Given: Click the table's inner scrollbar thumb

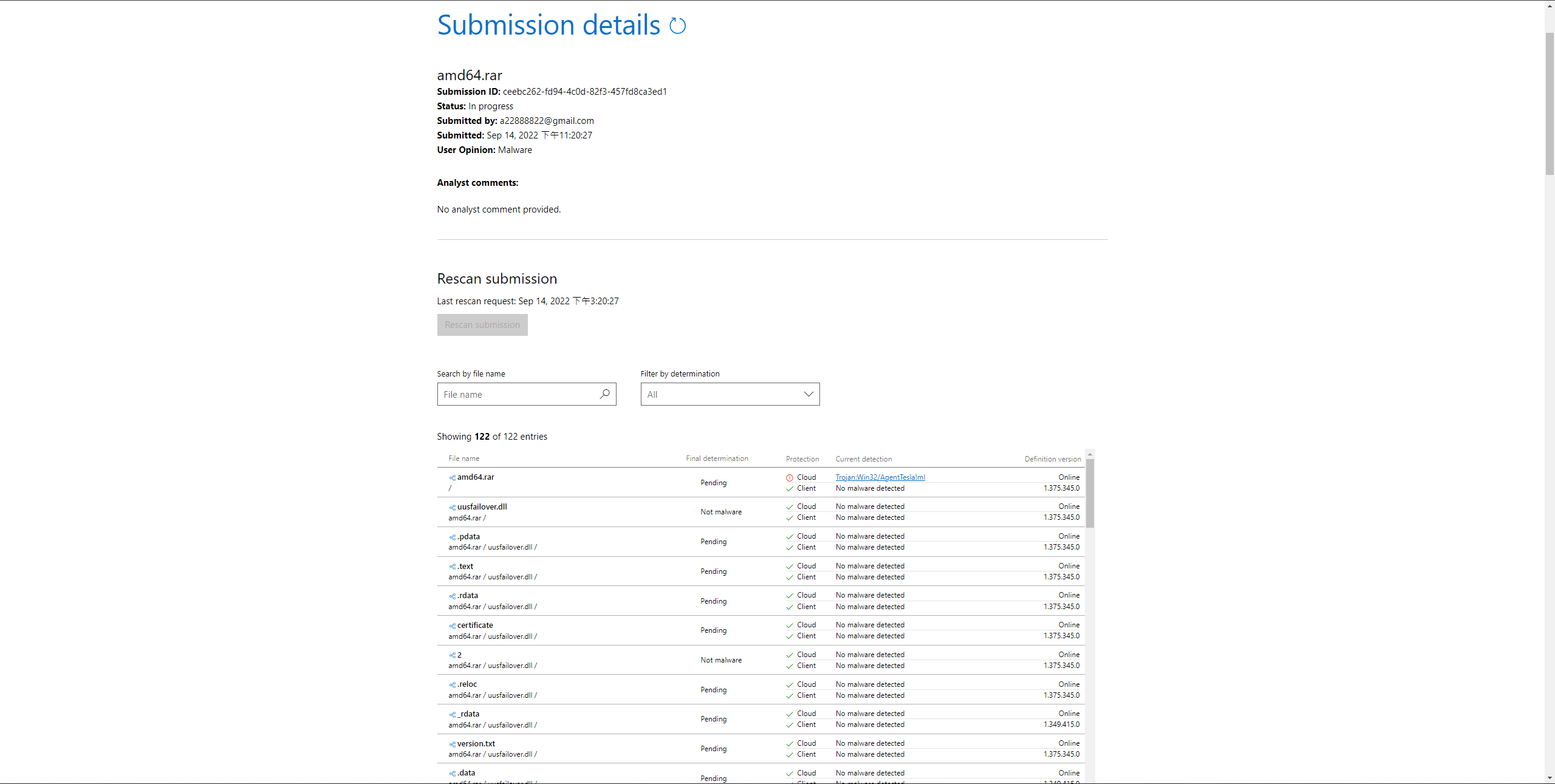Looking at the screenshot, I should click(1090, 493).
